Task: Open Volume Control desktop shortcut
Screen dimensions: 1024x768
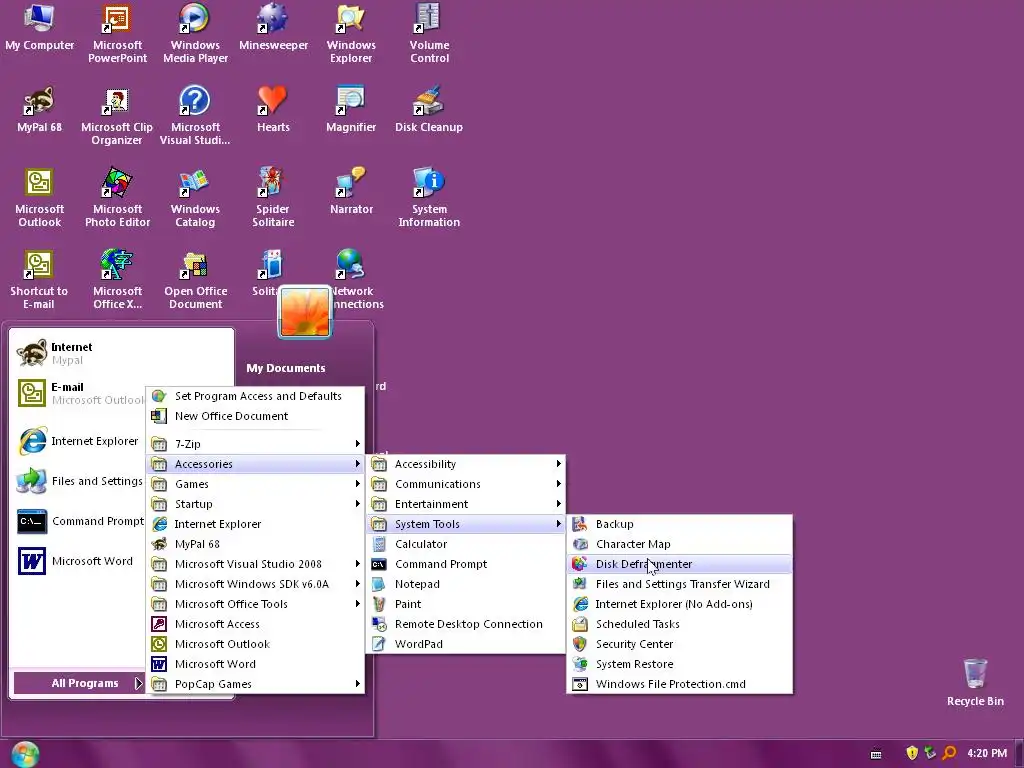Action: (429, 33)
